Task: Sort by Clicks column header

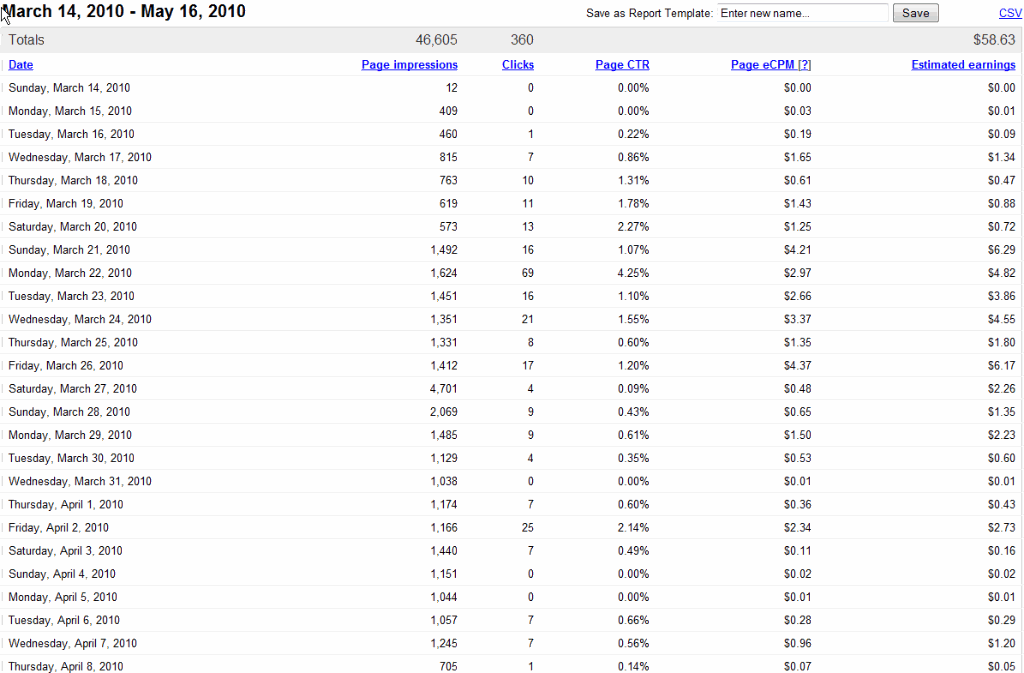Action: point(517,65)
